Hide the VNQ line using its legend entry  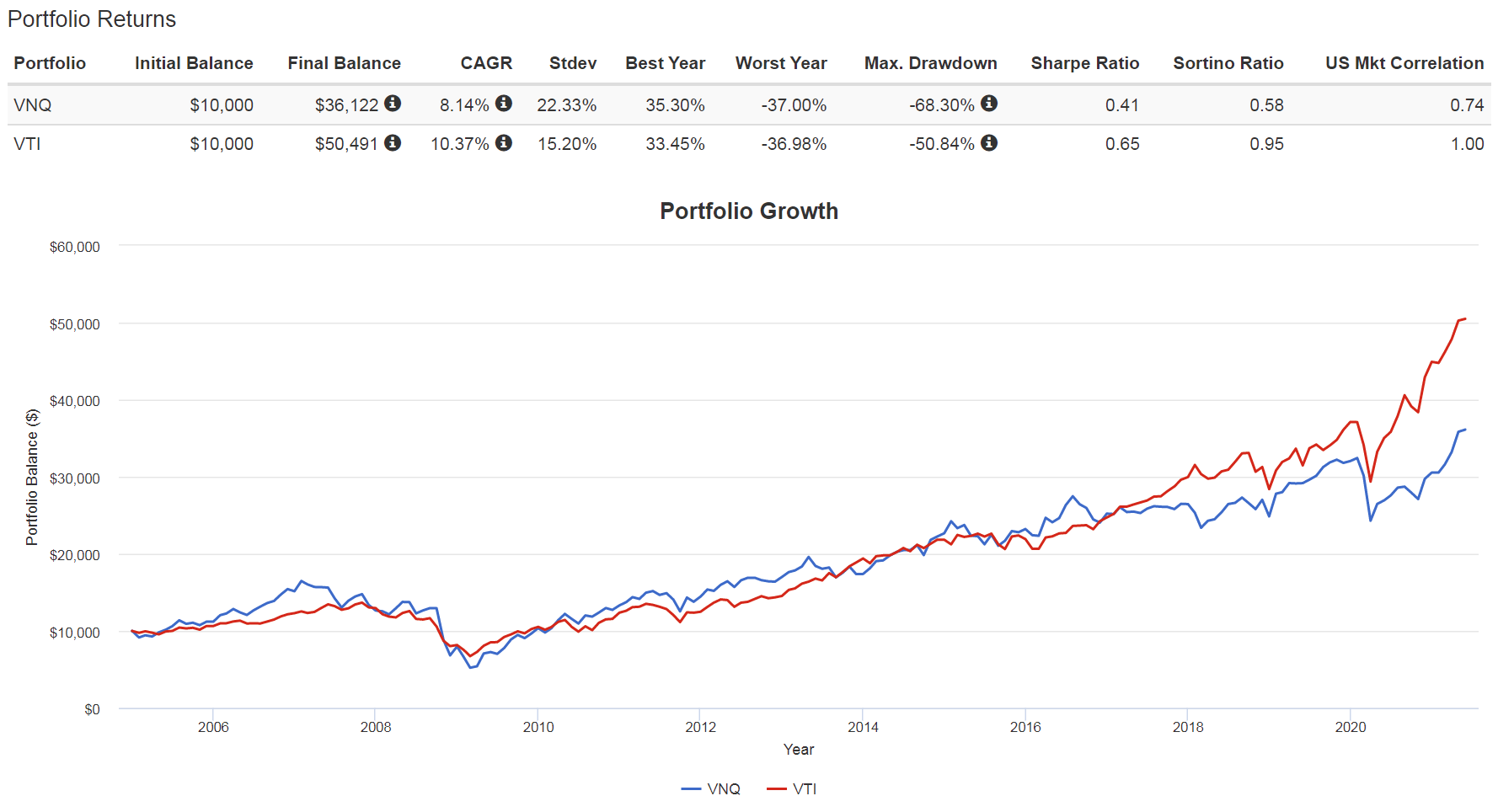tap(712, 788)
